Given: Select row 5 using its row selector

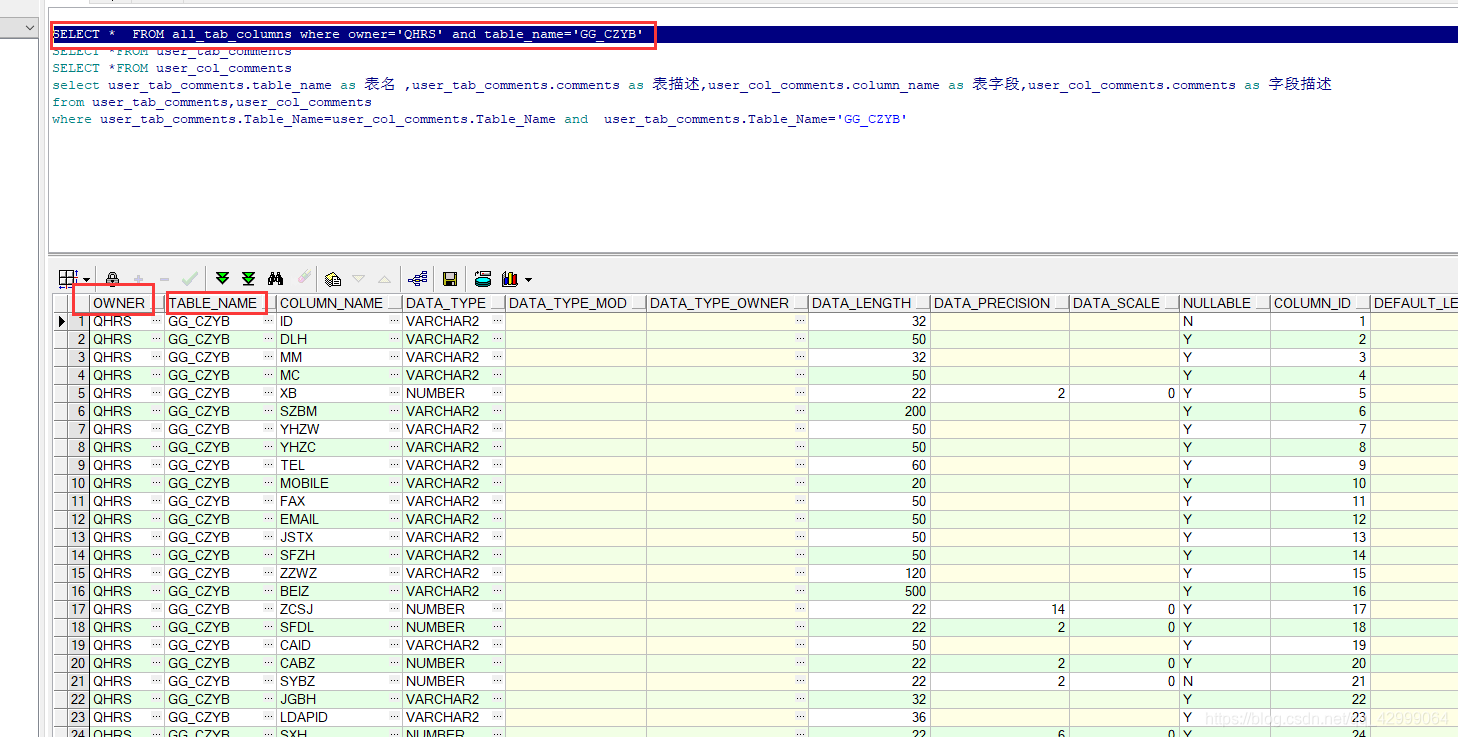Looking at the screenshot, I should (62, 393).
